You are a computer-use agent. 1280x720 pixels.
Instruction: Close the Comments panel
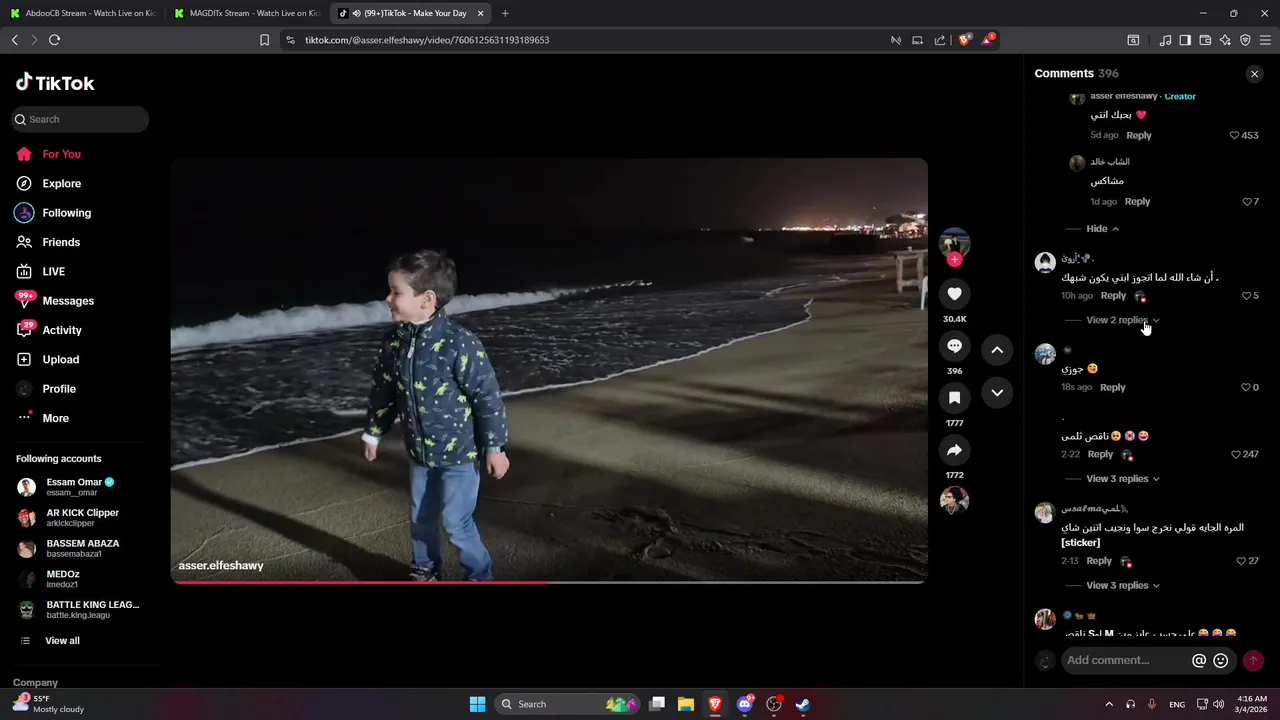click(1254, 74)
